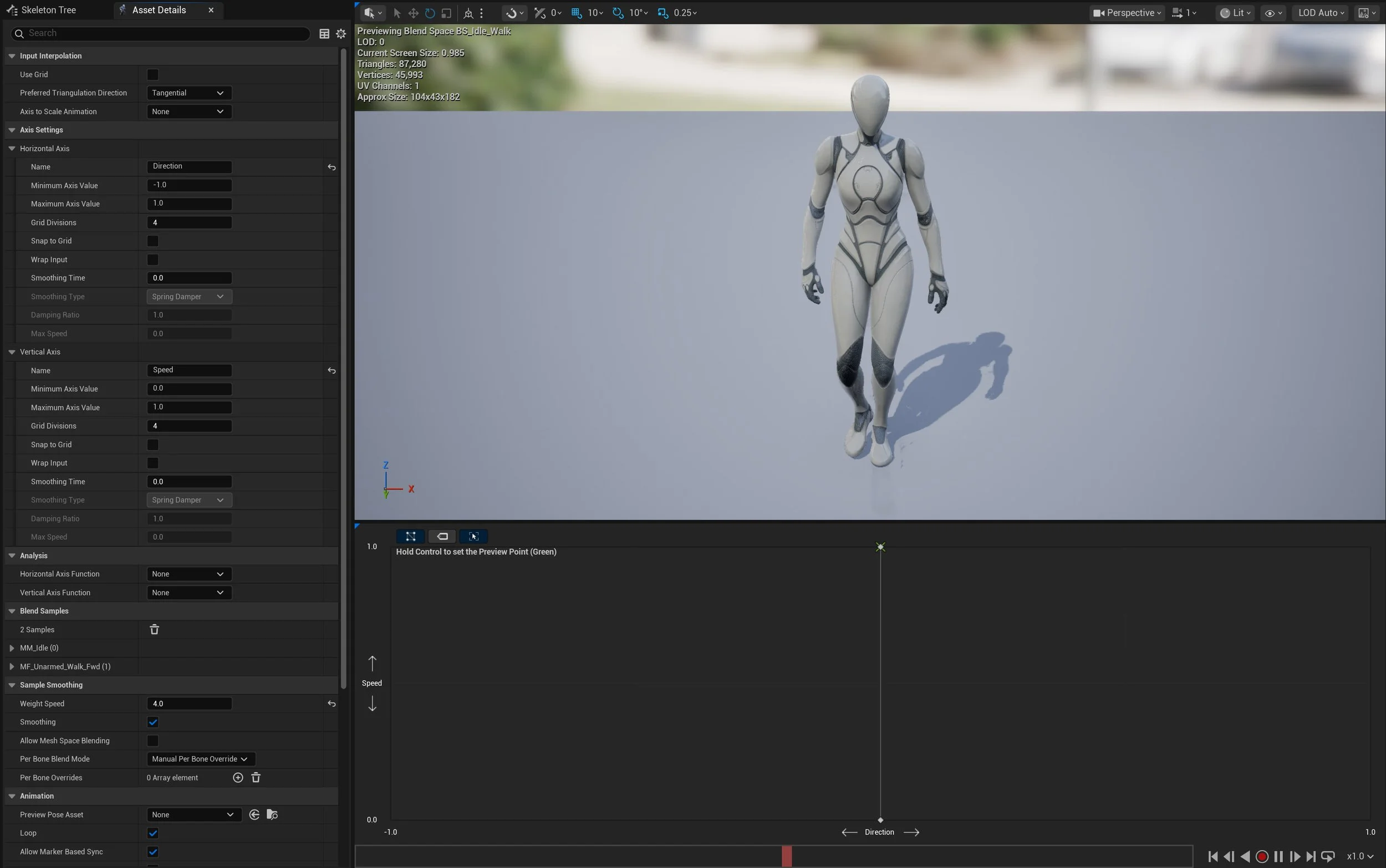Uncheck the Smoothing checkbox
Viewport: 1386px width, 868px height.
[152, 722]
